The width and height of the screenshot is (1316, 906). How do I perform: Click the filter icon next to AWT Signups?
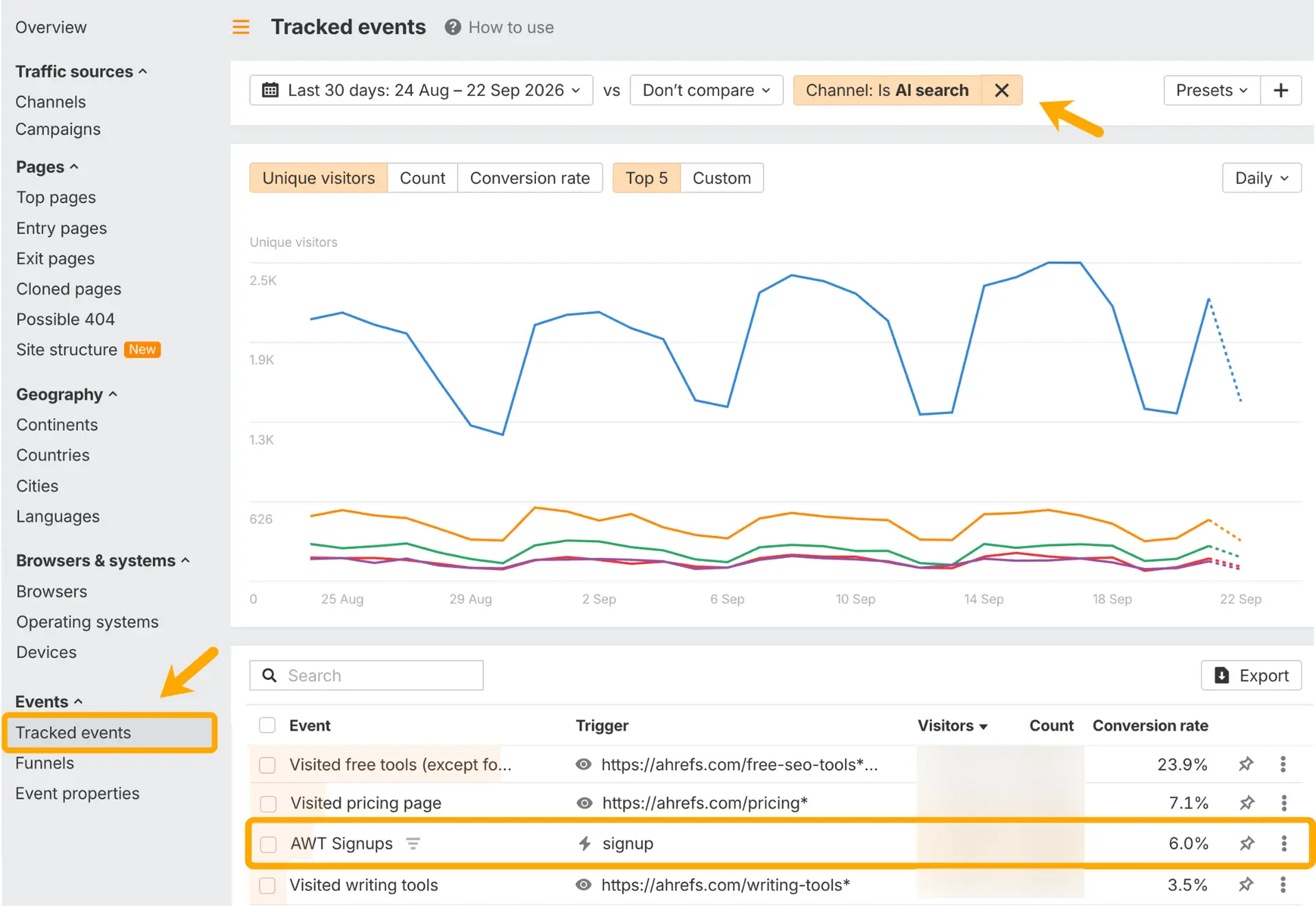413,844
